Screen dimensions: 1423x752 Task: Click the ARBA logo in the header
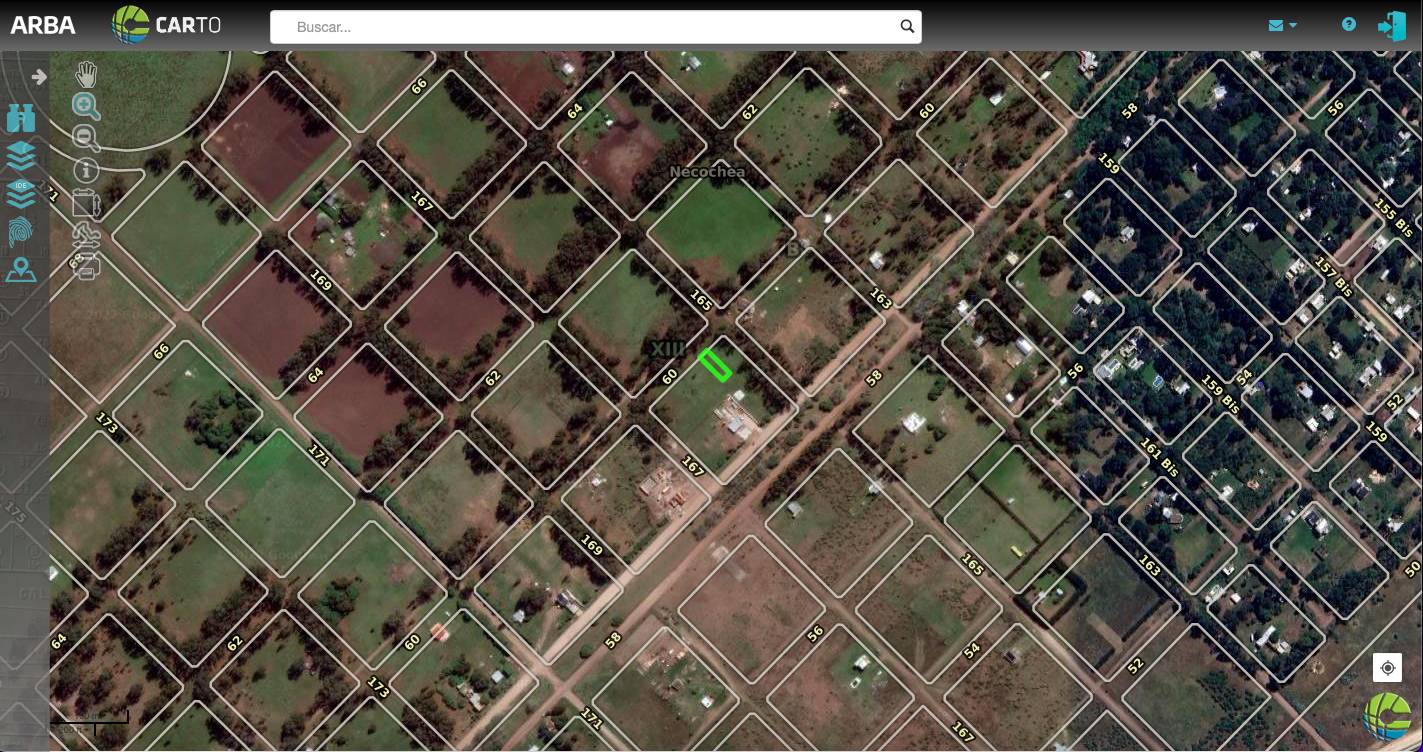coord(43,25)
